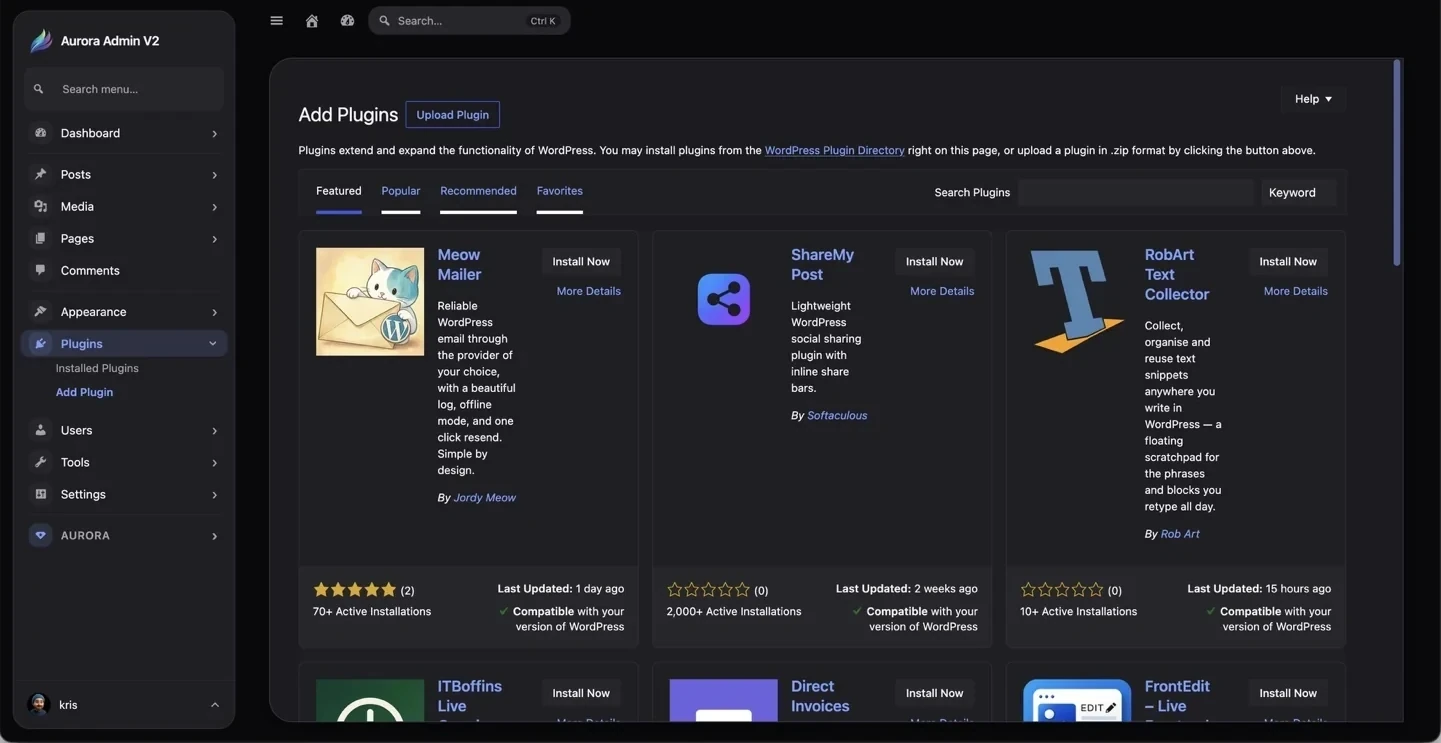Expand the Tools submenu chevron
Screen dimensions: 1441x743
tap(214, 462)
